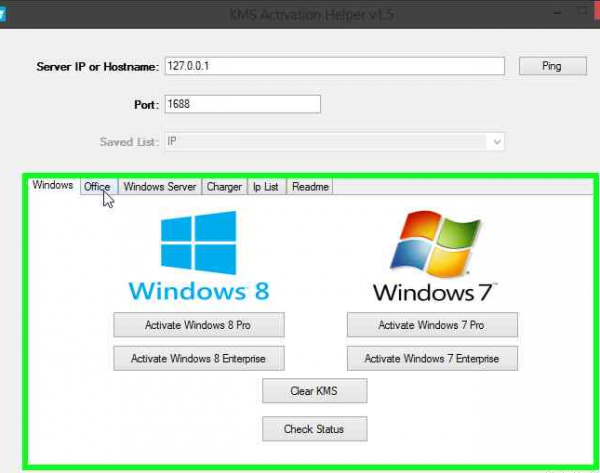Maximize the KMS Activation Helper window

(582, 11)
